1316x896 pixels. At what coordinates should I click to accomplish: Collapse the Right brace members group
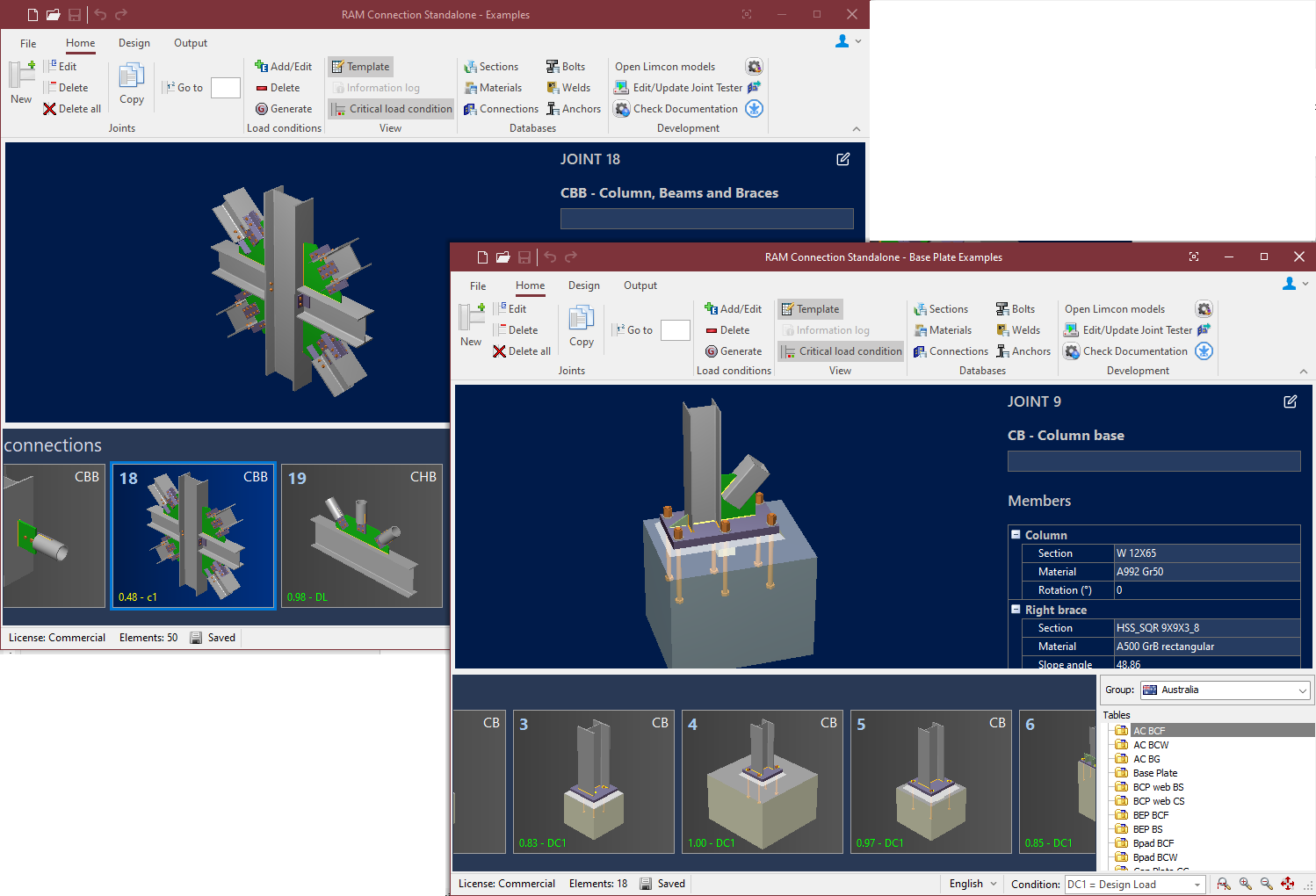click(x=1016, y=609)
